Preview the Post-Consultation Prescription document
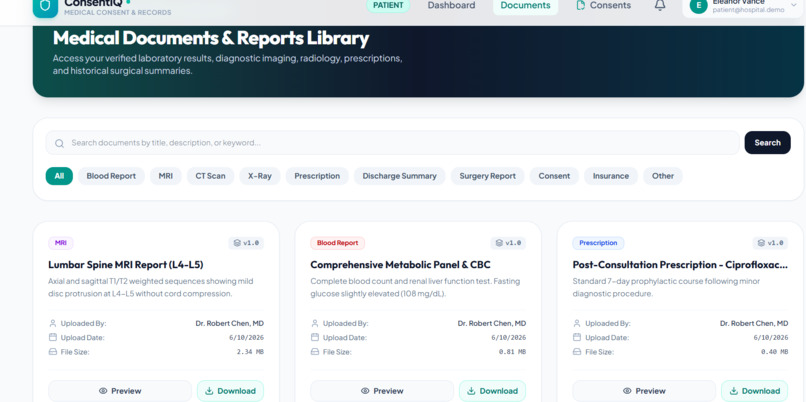Image resolution: width=806 pixels, height=402 pixels. coord(644,391)
